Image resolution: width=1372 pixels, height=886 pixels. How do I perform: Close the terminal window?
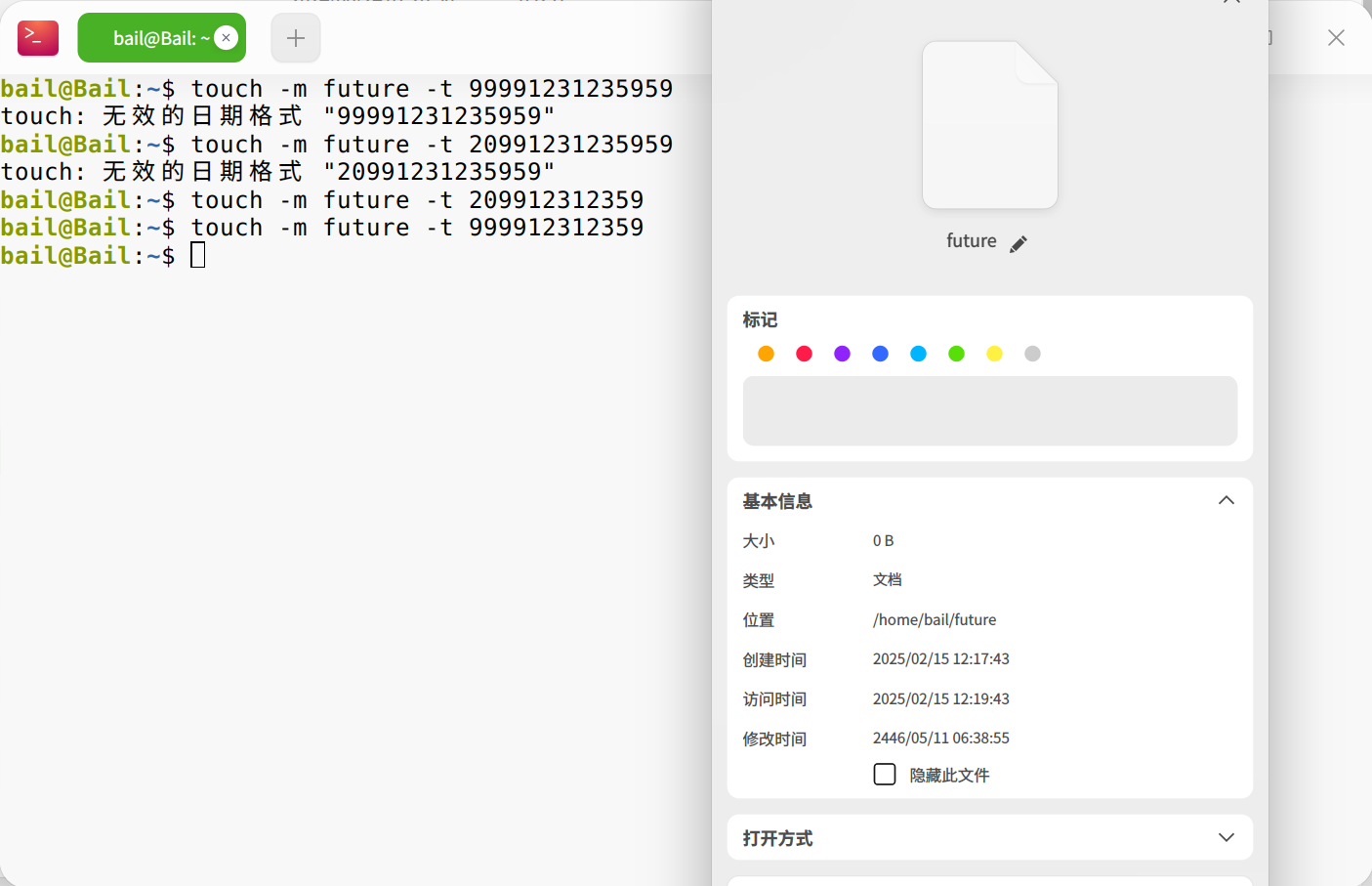[x=1336, y=38]
